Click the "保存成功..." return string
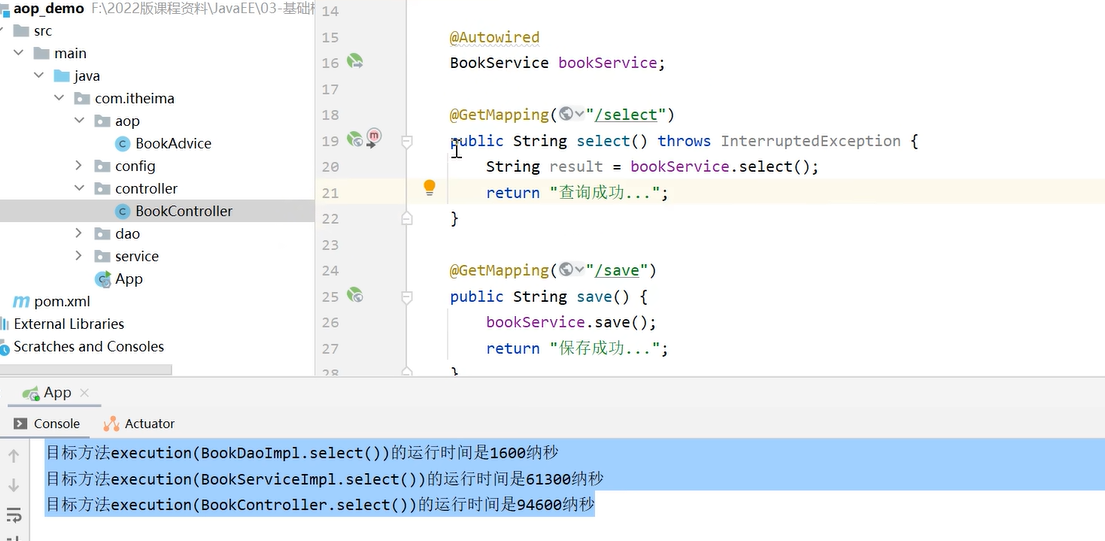The width and height of the screenshot is (1105, 541). [x=604, y=349]
